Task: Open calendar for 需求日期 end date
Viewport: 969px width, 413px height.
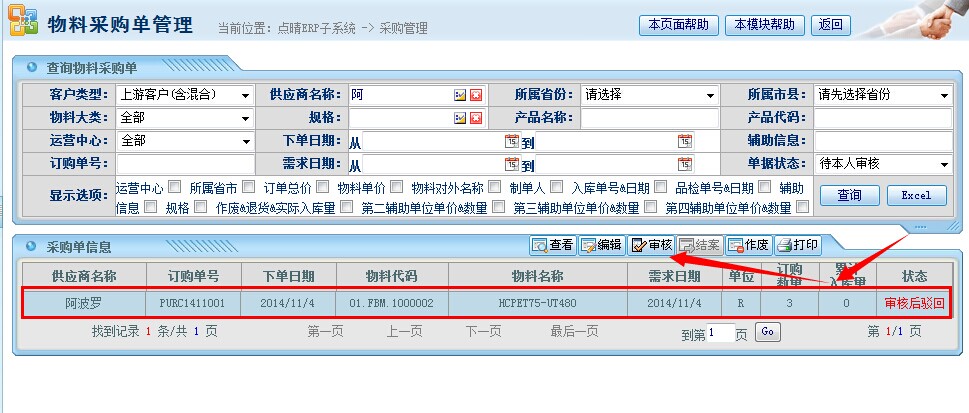Action: (x=684, y=164)
